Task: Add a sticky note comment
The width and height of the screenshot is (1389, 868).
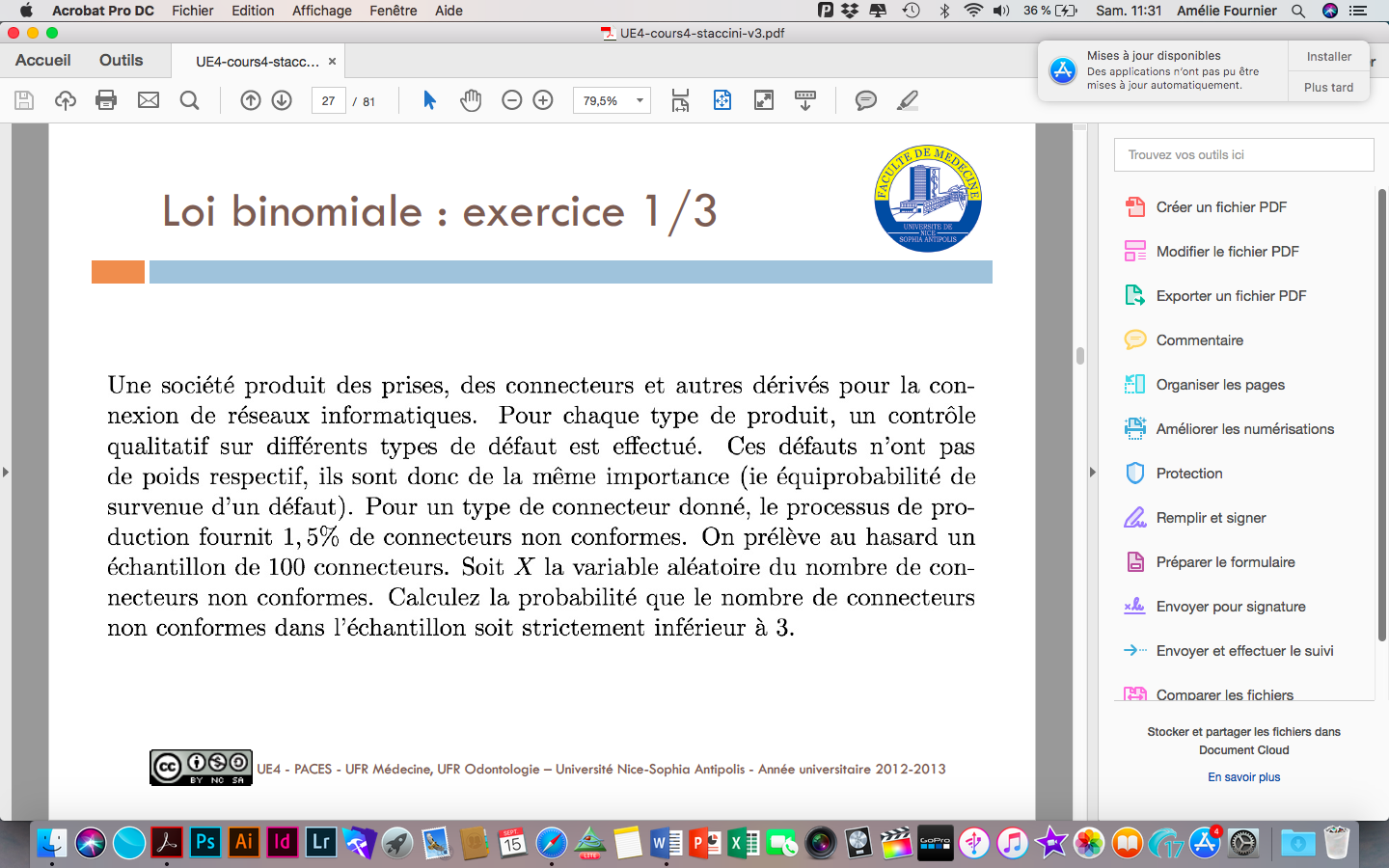Action: (x=866, y=100)
